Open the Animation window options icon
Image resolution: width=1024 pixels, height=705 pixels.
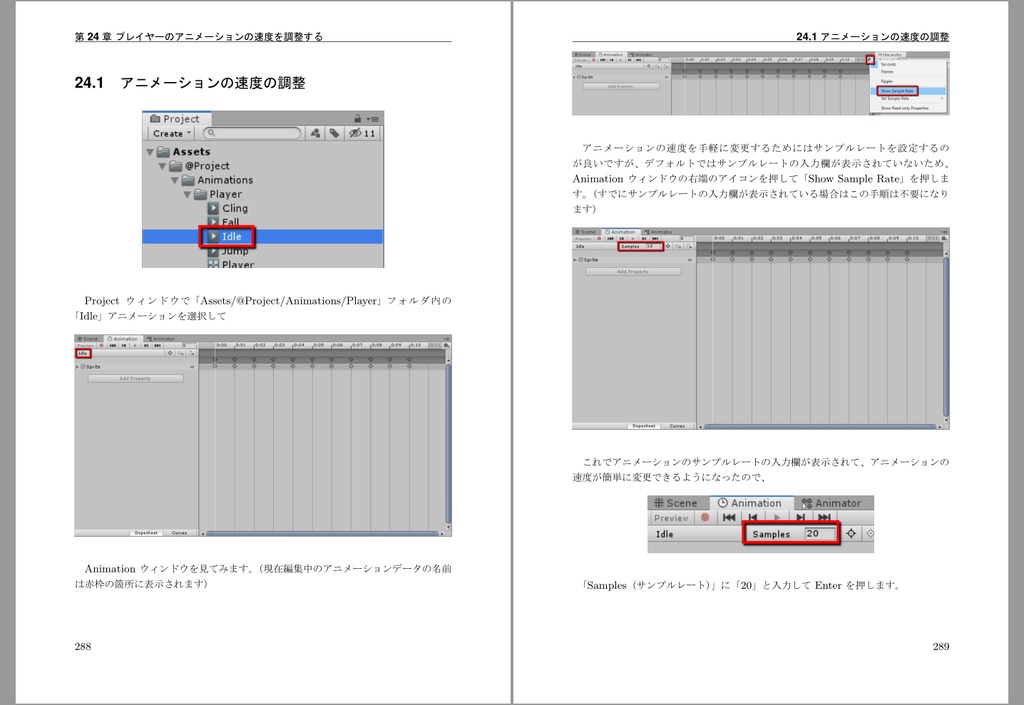[x=870, y=59]
